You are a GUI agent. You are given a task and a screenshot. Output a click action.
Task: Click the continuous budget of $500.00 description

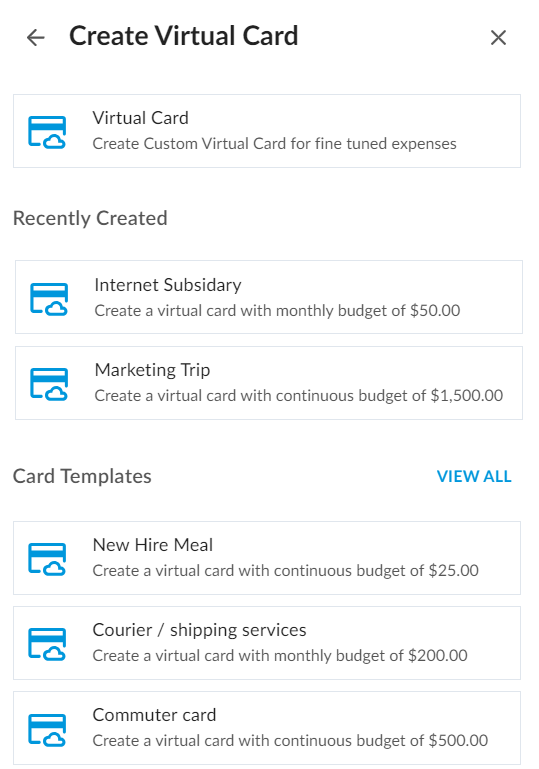tap(290, 741)
